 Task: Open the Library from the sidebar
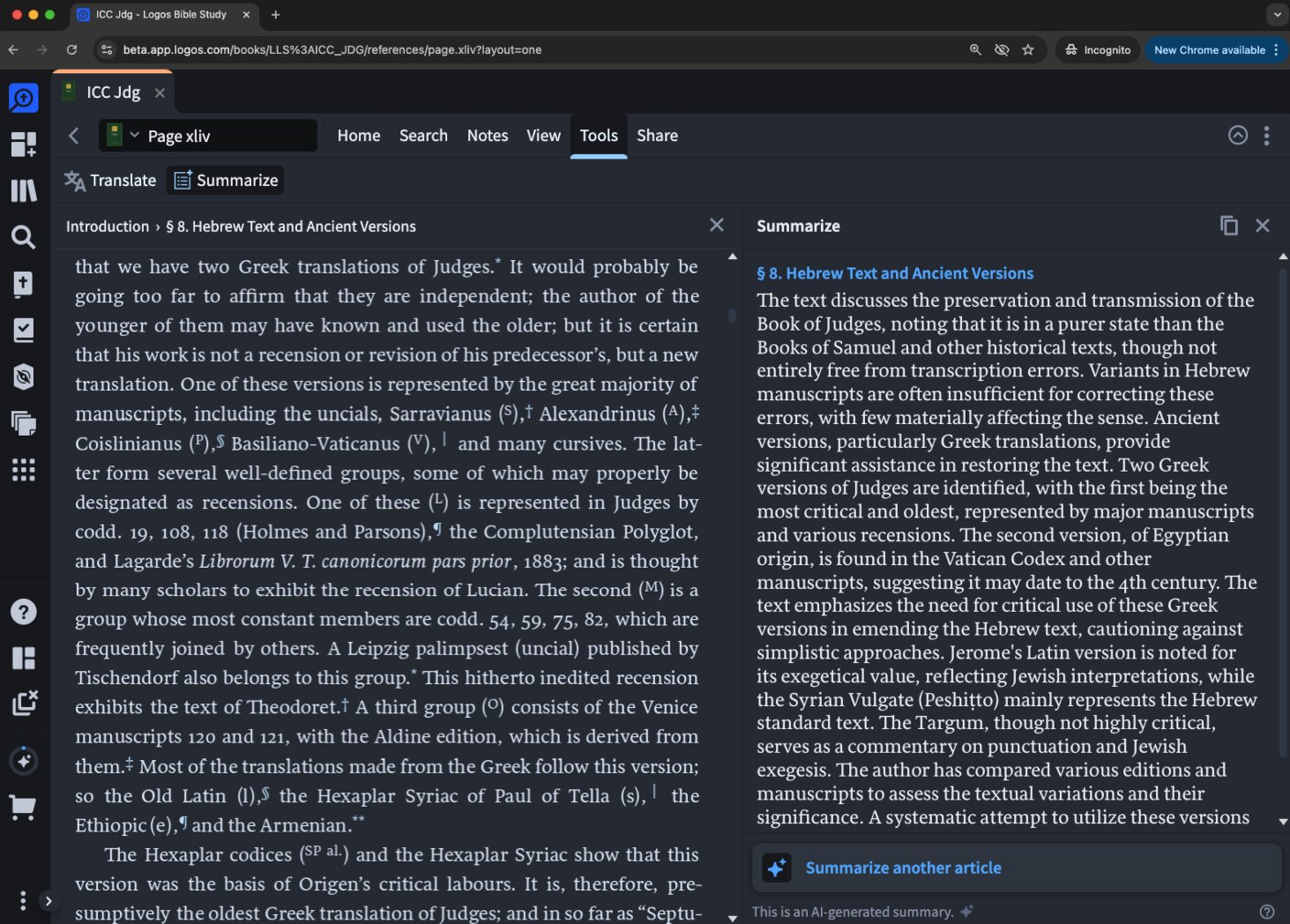point(24,190)
